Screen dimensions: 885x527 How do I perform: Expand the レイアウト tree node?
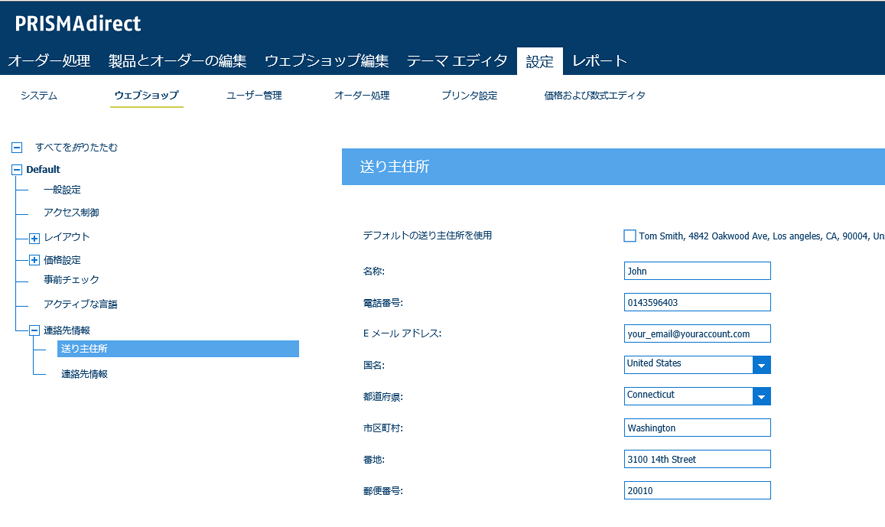34,238
